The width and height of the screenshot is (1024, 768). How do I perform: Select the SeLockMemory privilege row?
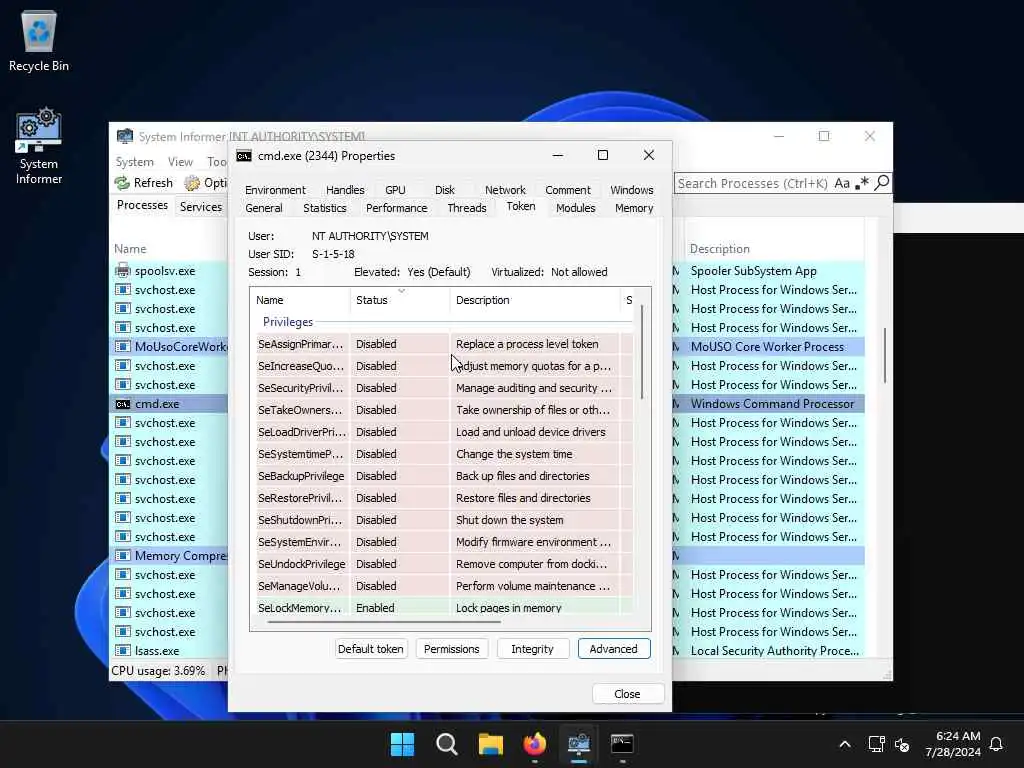[444, 607]
